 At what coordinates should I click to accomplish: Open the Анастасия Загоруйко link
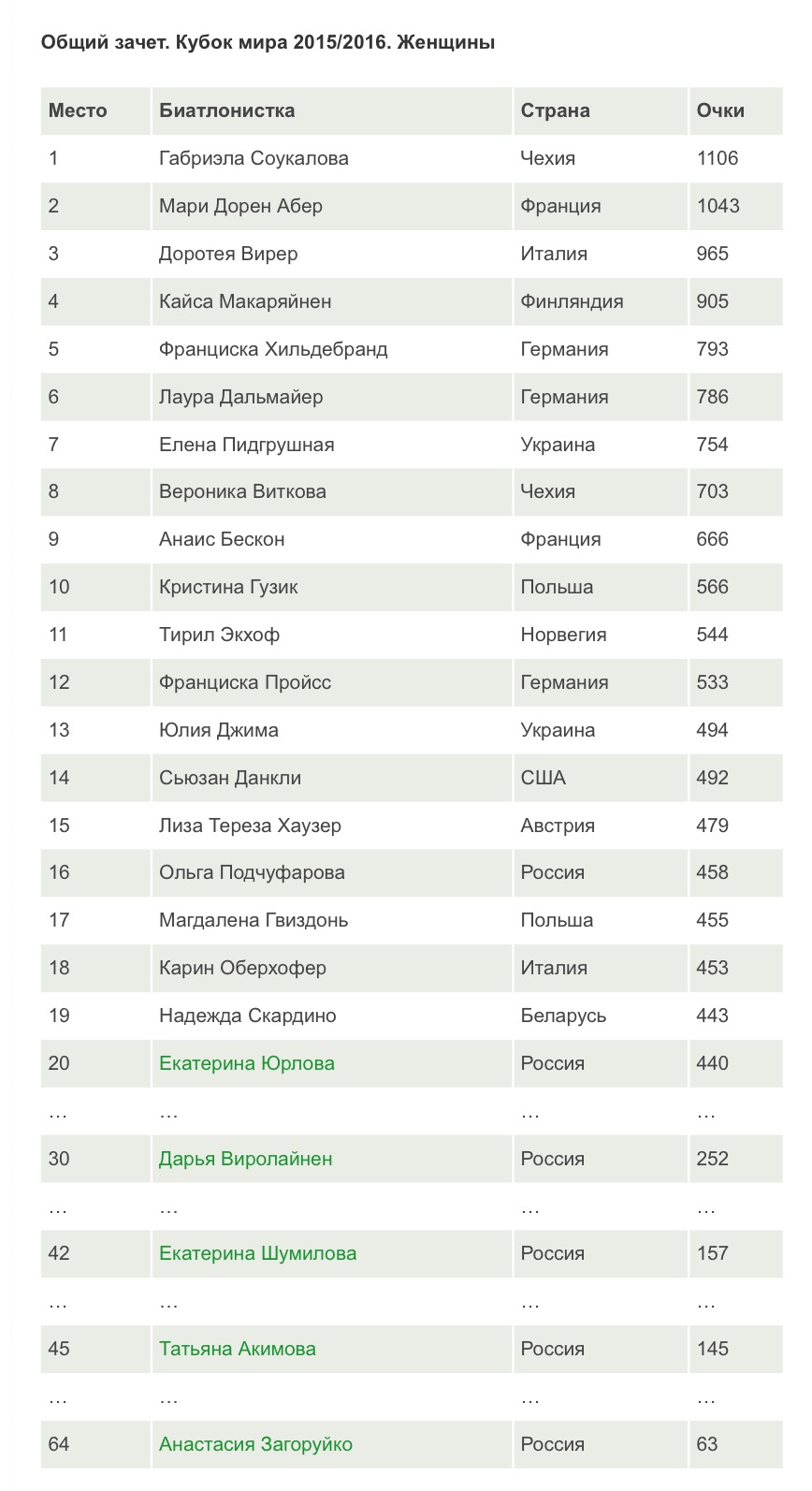pyautogui.click(x=256, y=1444)
